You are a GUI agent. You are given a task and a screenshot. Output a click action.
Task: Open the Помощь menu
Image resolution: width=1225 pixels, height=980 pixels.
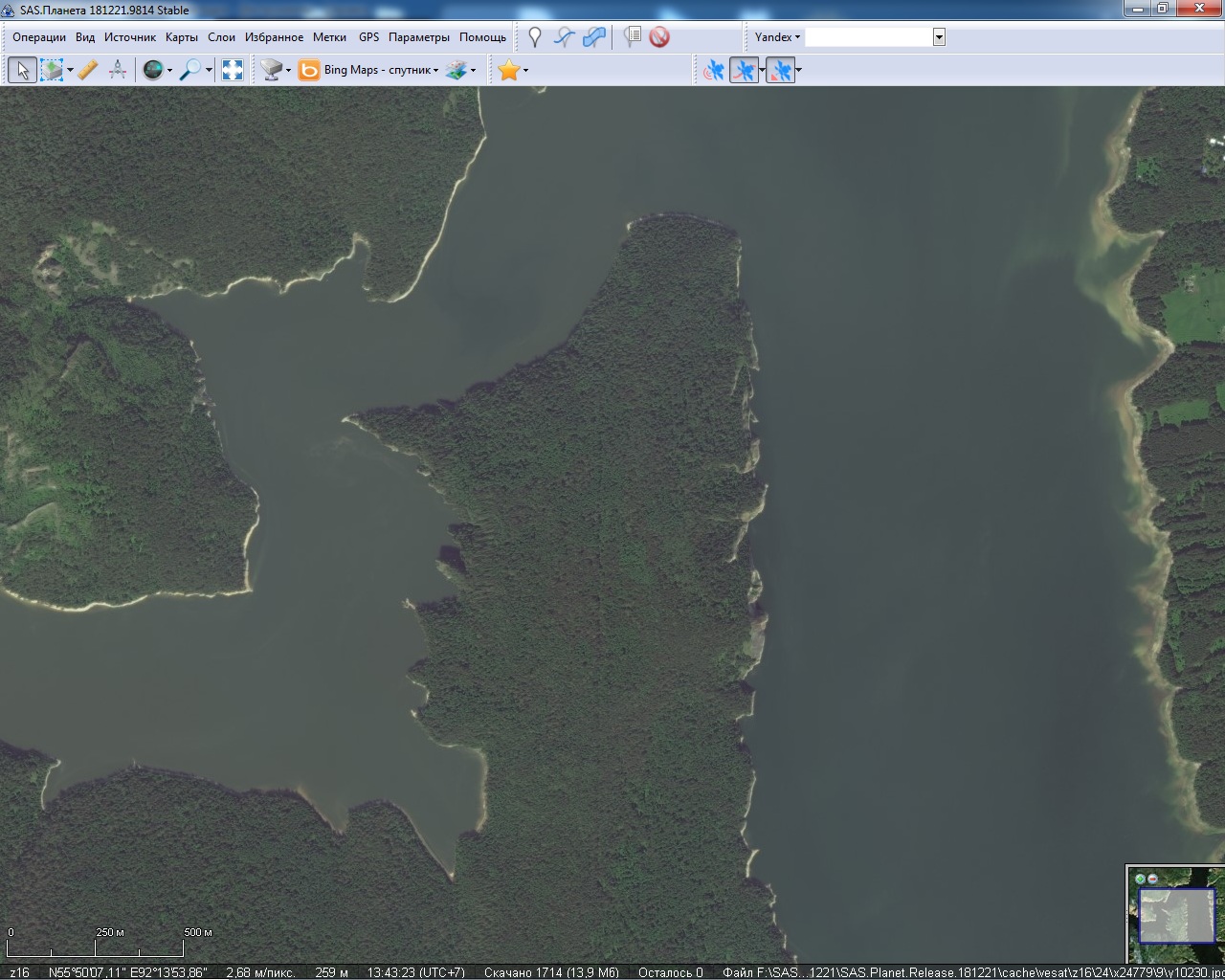click(x=482, y=37)
